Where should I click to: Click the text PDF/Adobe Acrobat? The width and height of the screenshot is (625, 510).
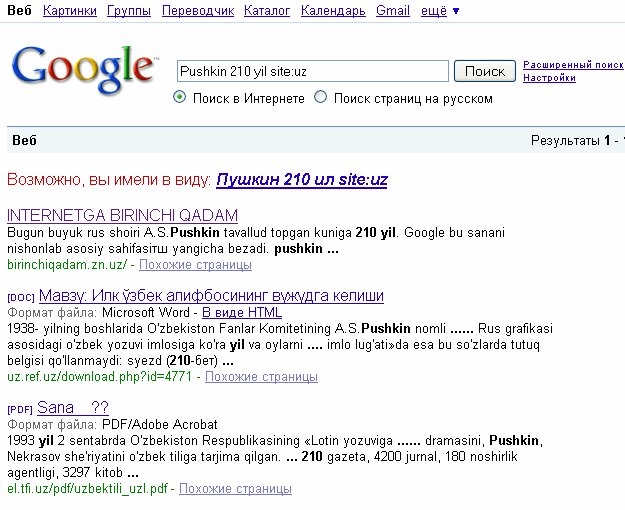(160, 425)
